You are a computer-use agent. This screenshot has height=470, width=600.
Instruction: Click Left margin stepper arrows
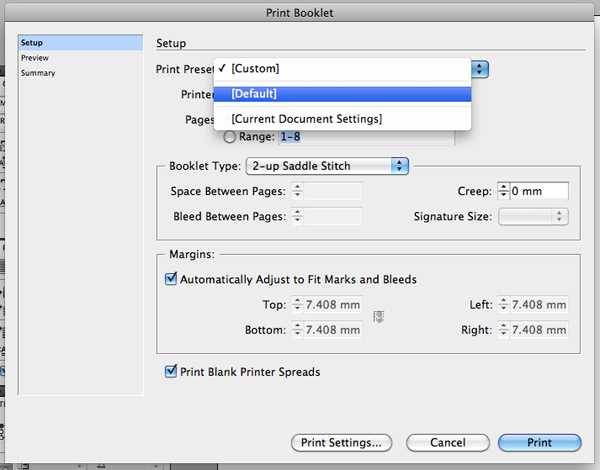click(x=503, y=305)
